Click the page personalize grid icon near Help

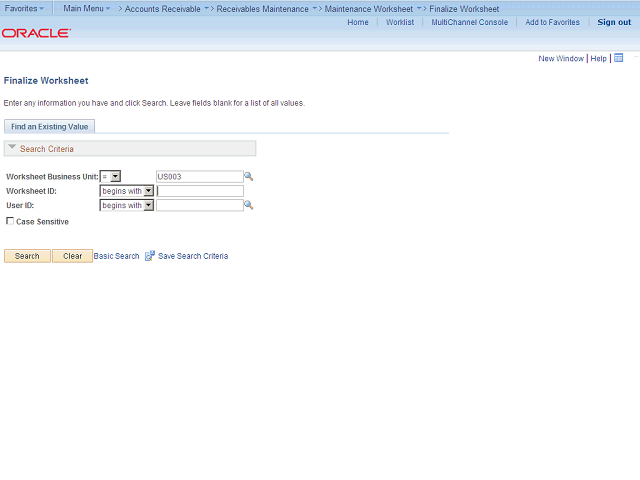point(619,58)
